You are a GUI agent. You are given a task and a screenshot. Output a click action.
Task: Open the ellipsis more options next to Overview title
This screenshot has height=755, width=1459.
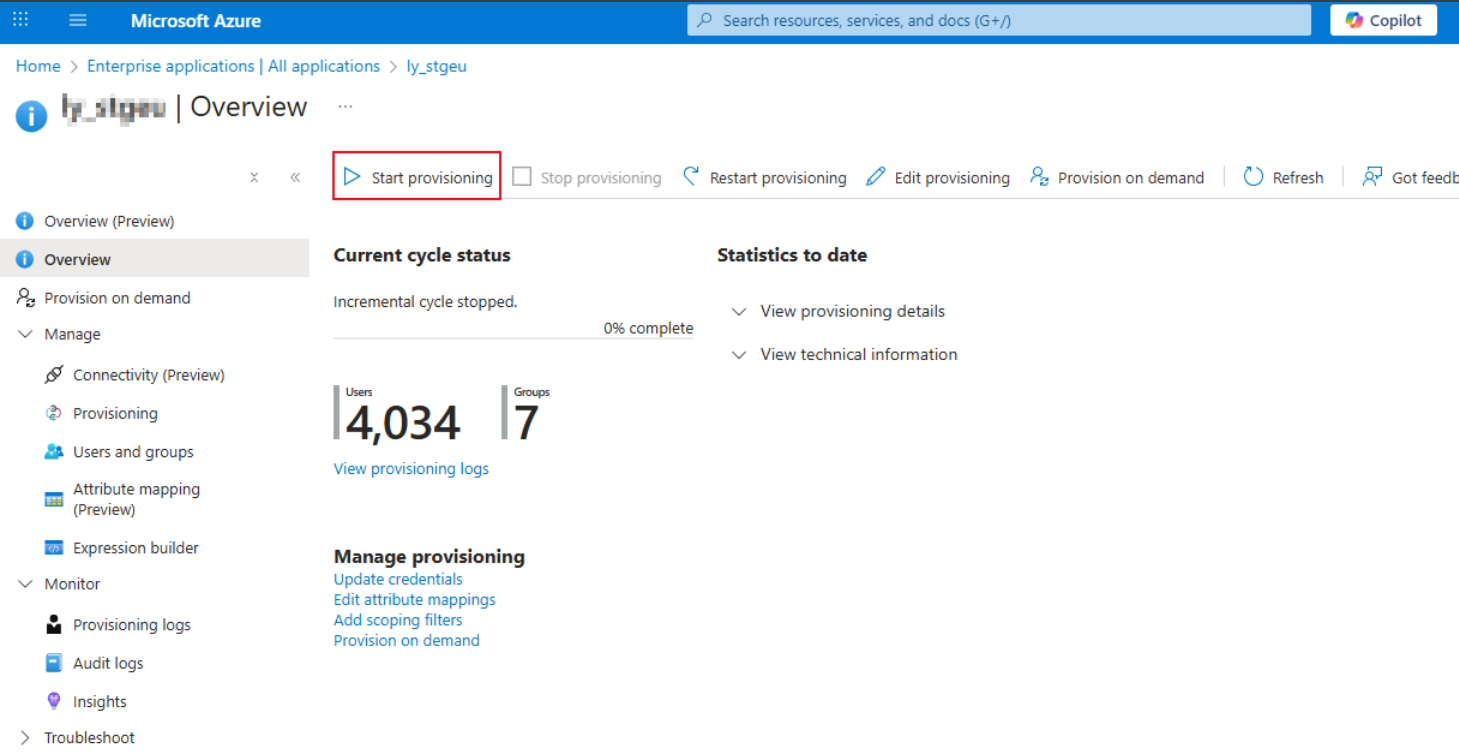[345, 106]
